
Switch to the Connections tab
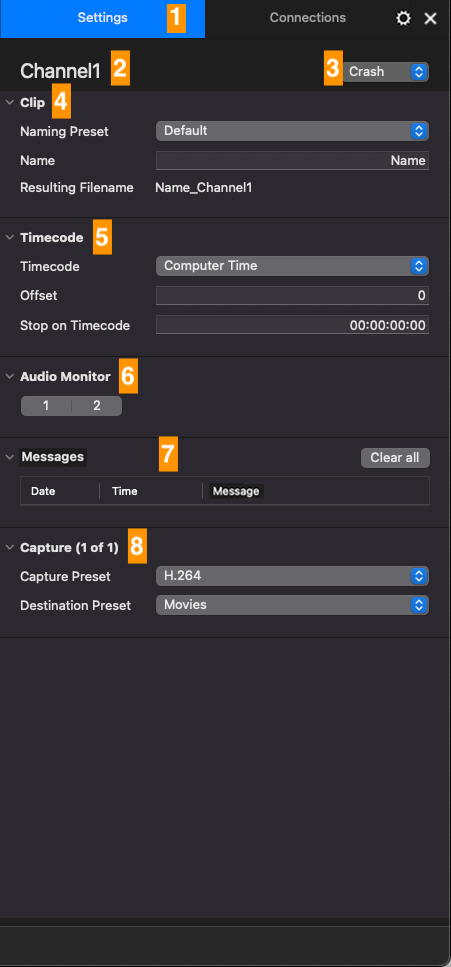(307, 18)
